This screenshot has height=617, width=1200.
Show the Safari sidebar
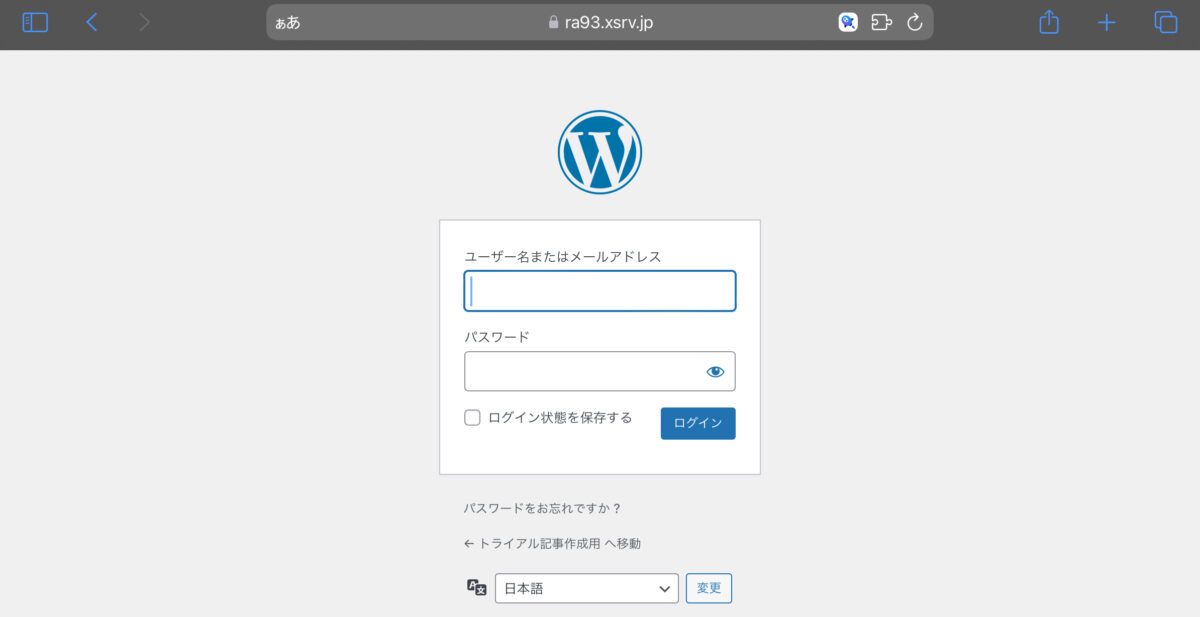point(35,22)
